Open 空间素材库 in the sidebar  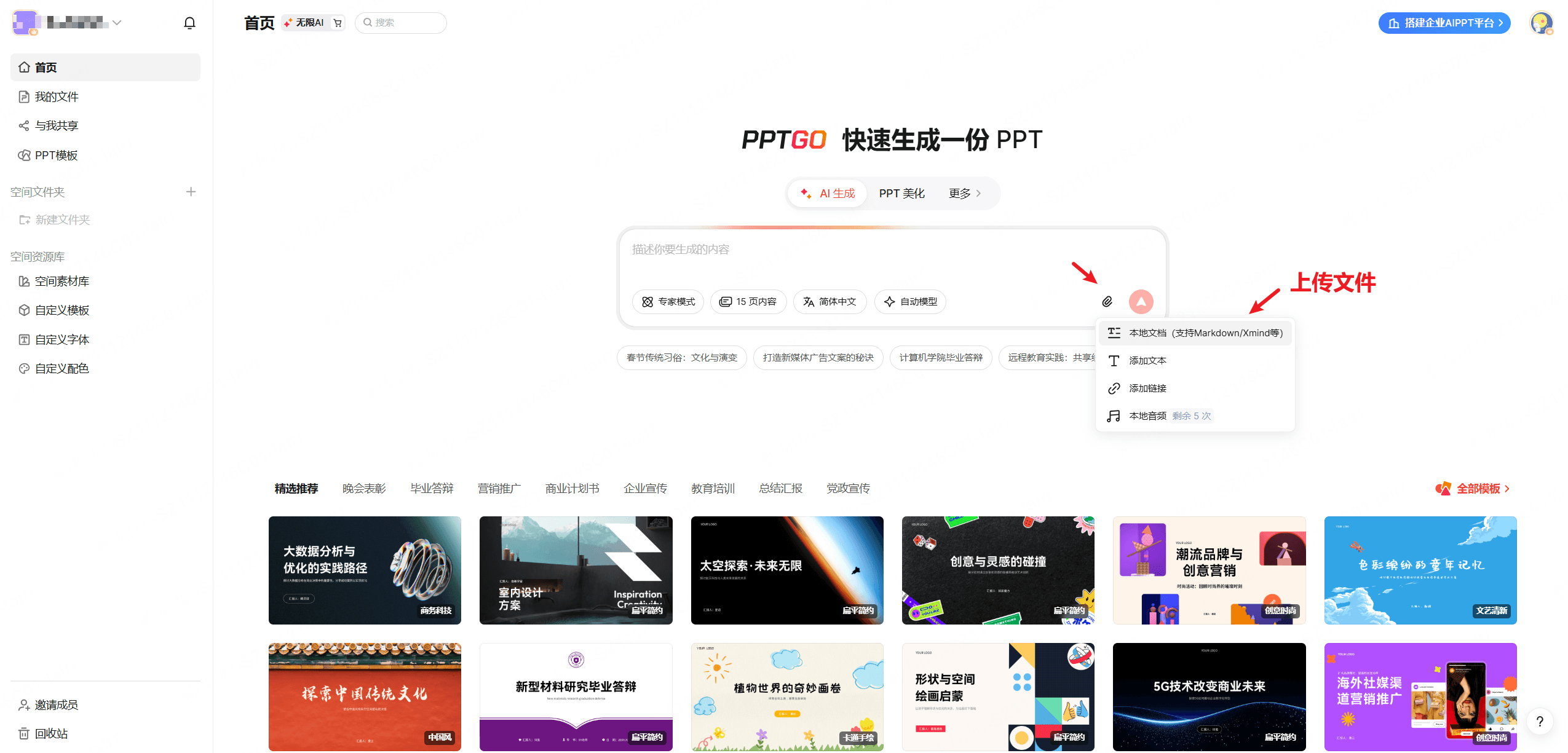[61, 281]
